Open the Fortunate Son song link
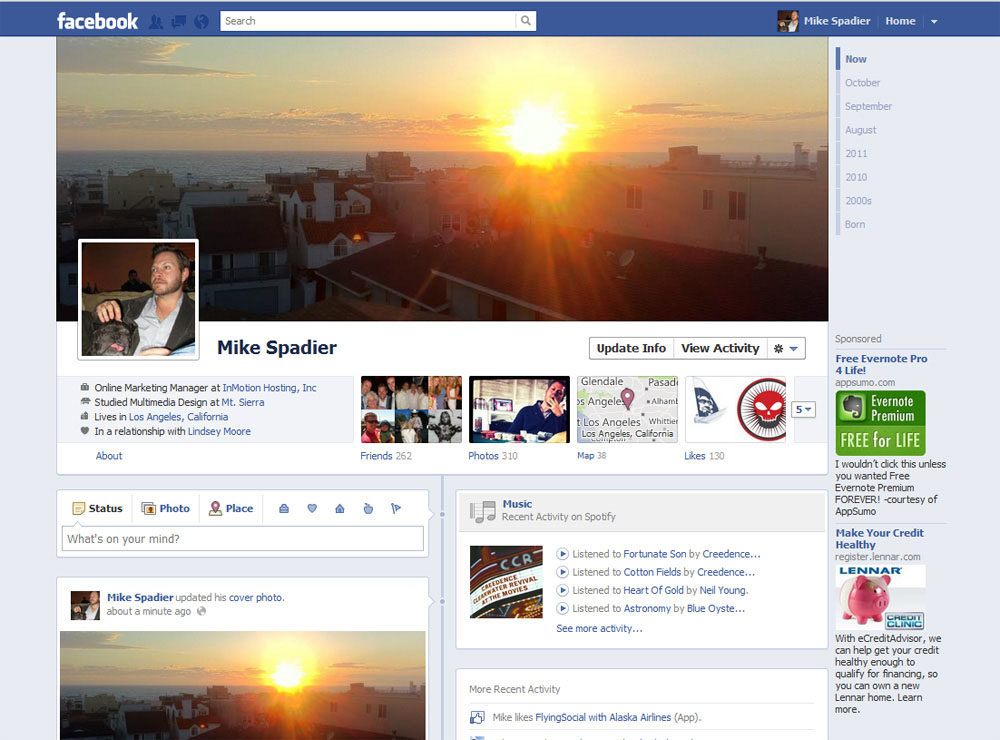 (654, 554)
